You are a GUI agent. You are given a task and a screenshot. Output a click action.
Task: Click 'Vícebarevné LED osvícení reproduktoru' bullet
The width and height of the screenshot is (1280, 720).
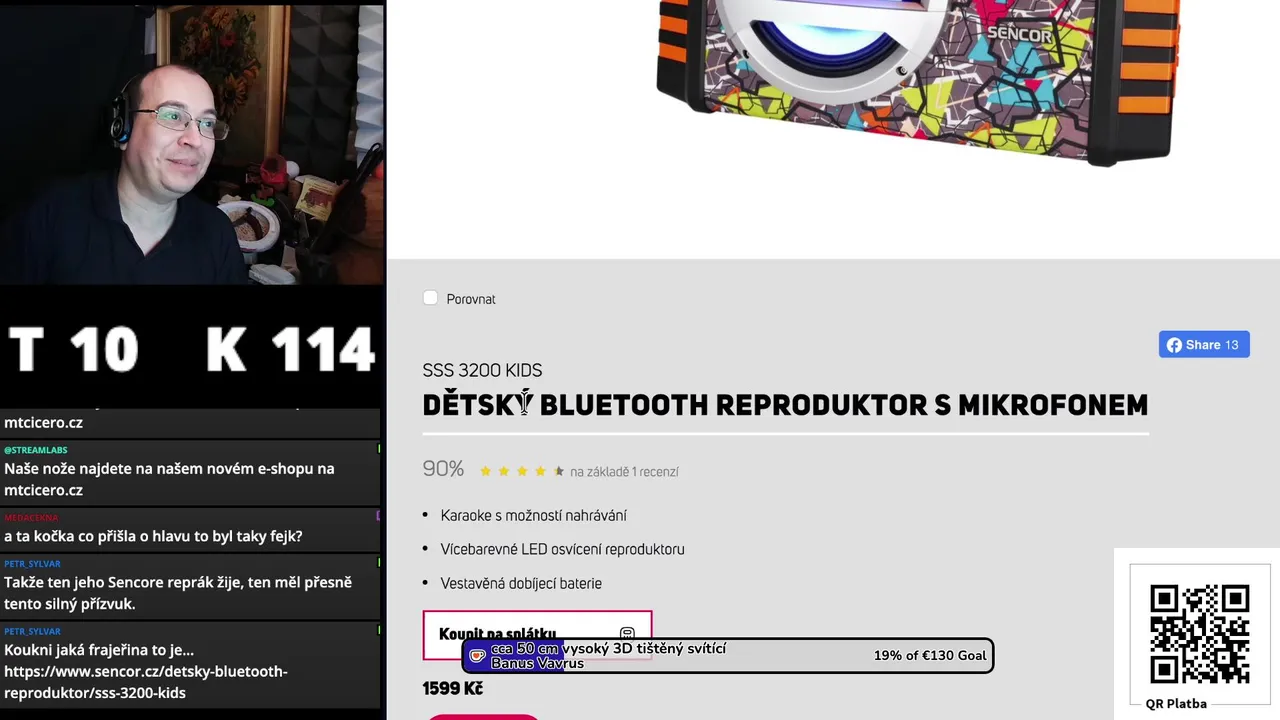(562, 549)
